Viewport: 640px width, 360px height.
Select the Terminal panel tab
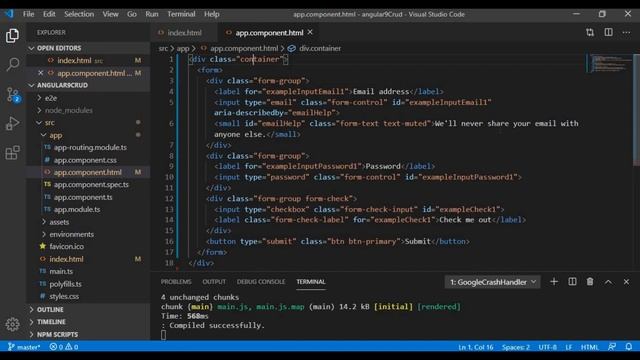(311, 282)
